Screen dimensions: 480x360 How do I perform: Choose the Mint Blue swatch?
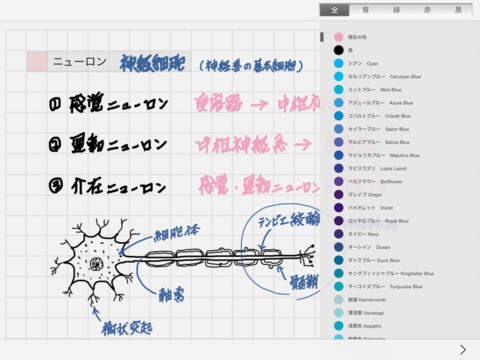[339, 90]
